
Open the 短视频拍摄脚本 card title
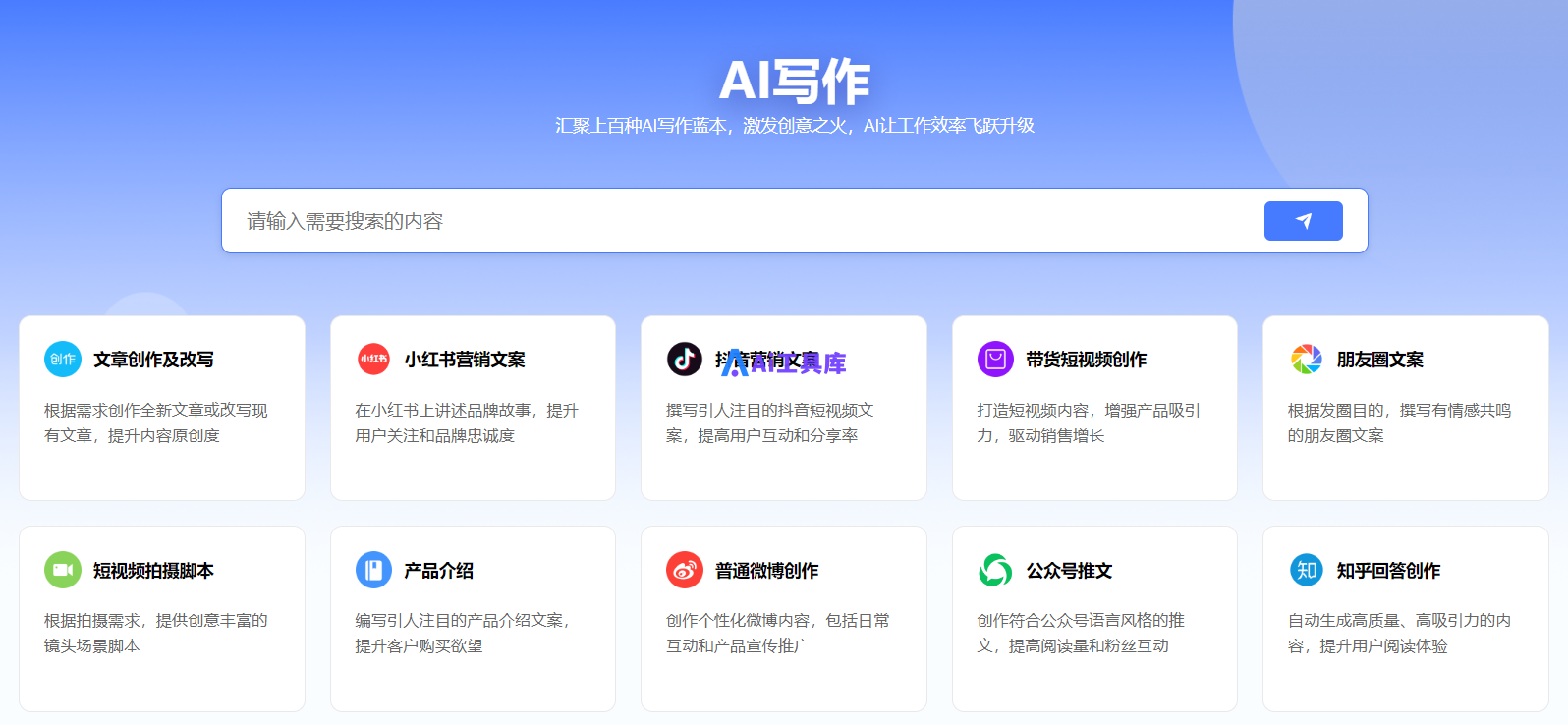click(x=153, y=571)
